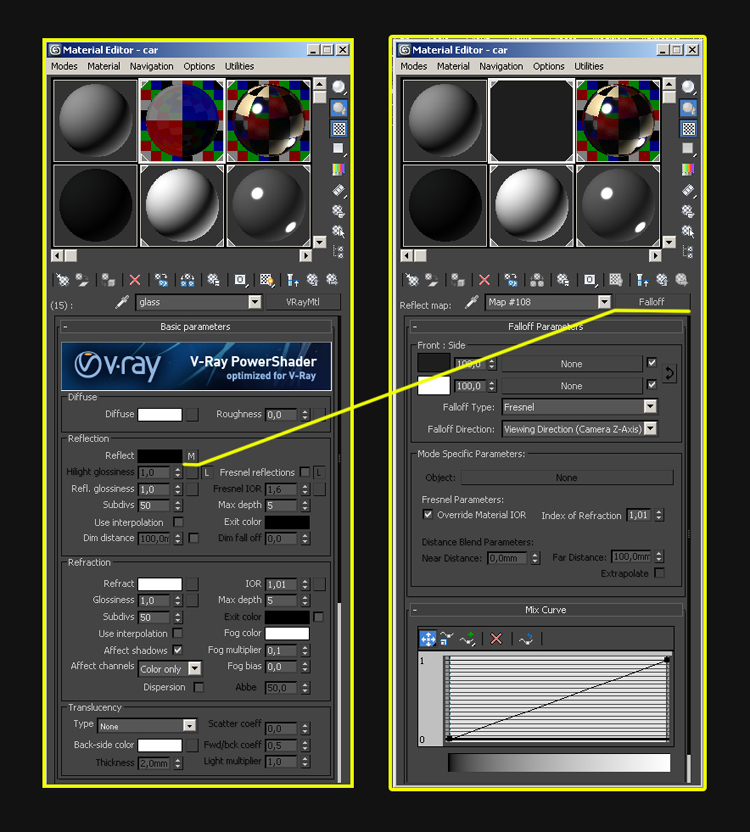Click the Falloff map type button

tap(651, 302)
